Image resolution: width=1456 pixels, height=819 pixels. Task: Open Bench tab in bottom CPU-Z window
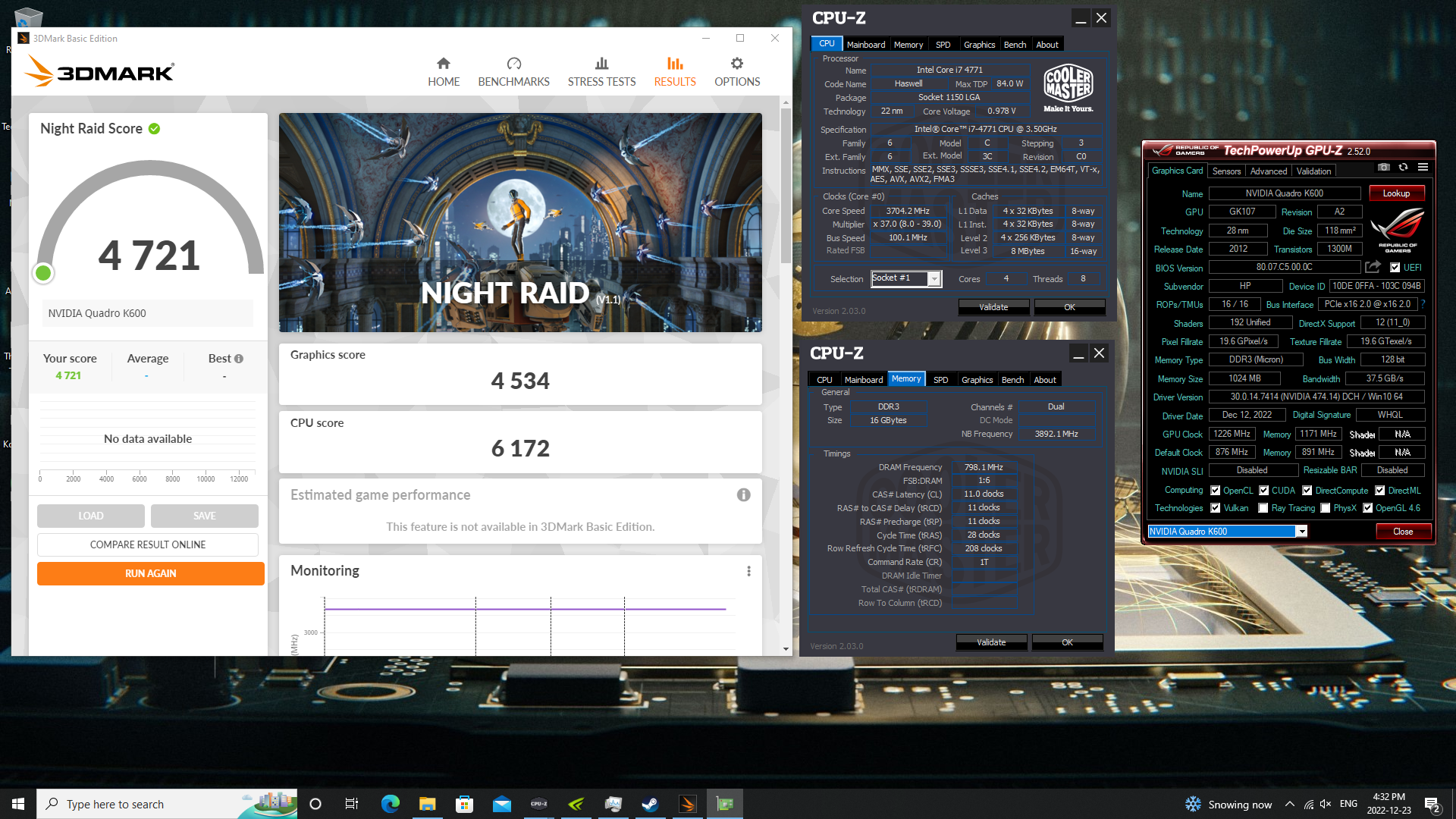tap(1012, 380)
